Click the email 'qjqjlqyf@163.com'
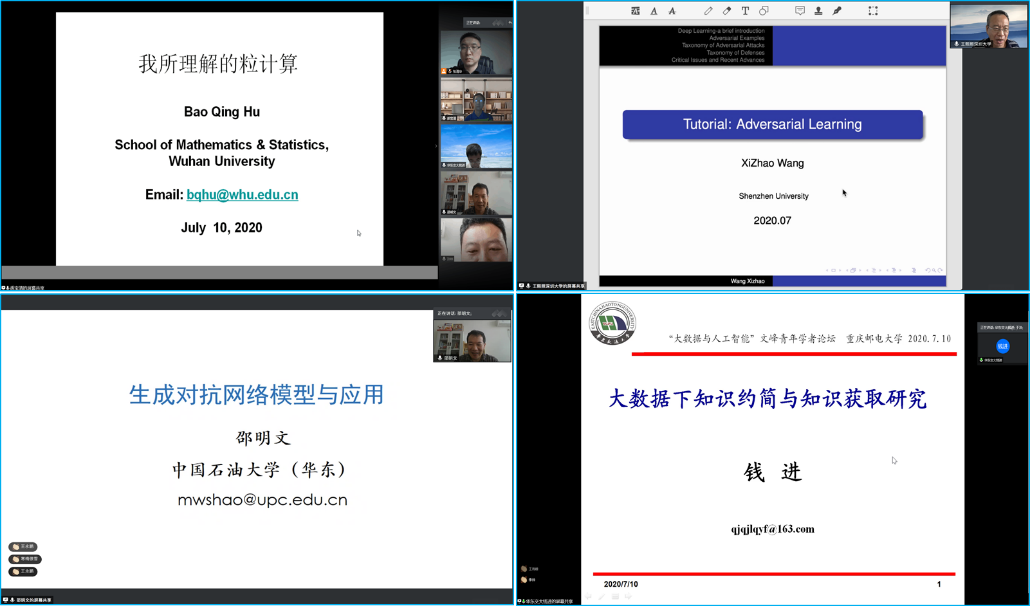Viewport: 1030px width, 606px height. point(772,529)
